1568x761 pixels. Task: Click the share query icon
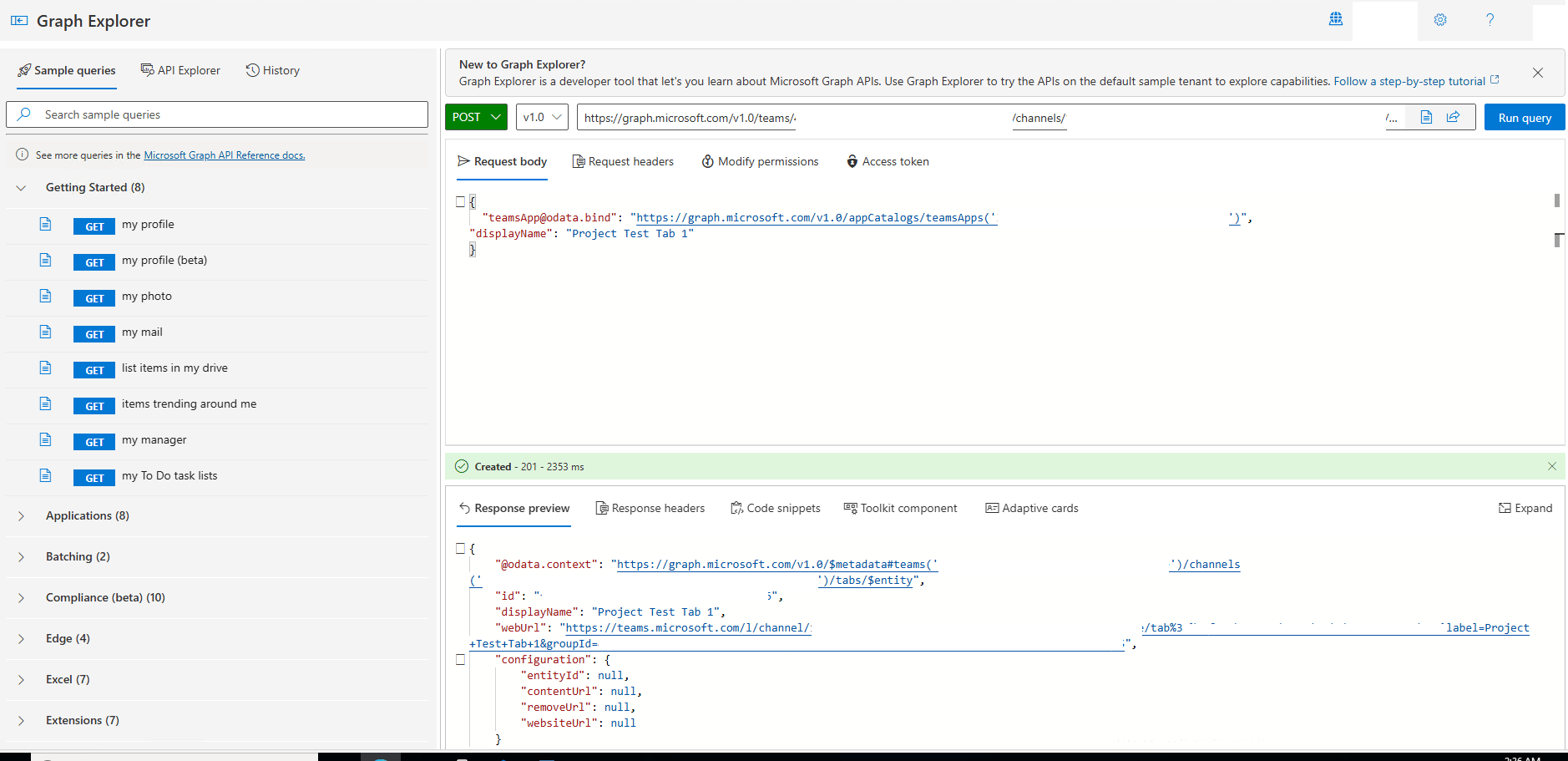click(1453, 117)
